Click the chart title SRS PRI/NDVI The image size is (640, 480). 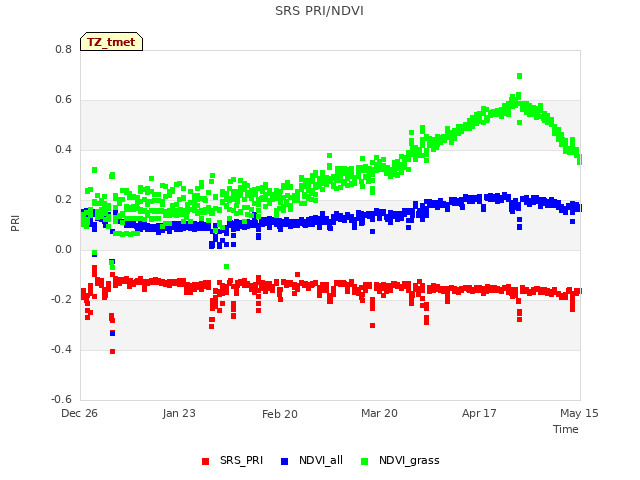(319, 11)
